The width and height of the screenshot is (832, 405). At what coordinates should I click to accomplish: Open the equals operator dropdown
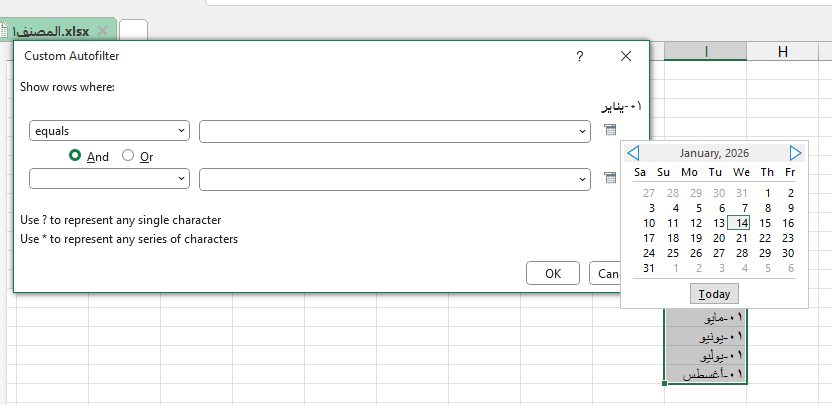[109, 131]
